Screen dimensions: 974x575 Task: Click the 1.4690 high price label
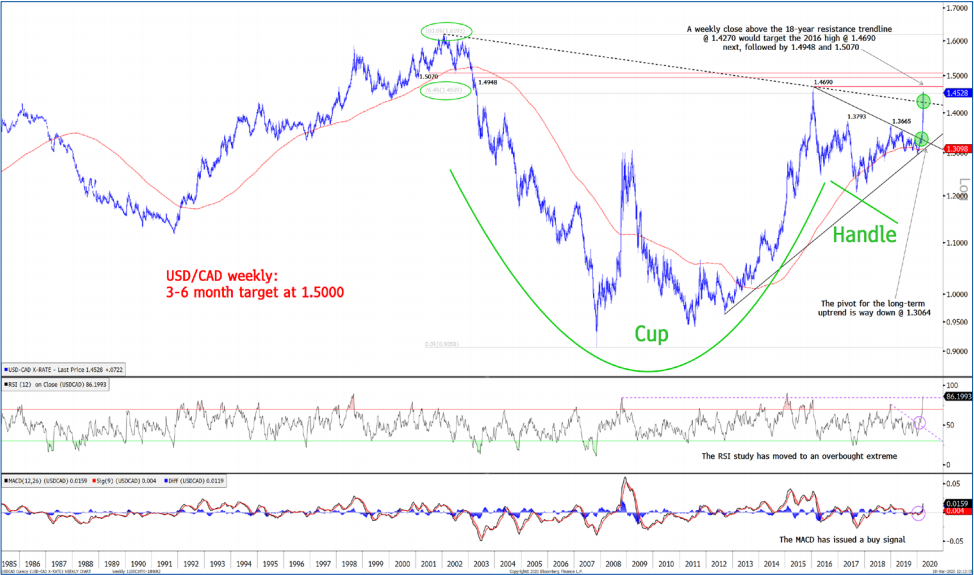(824, 82)
